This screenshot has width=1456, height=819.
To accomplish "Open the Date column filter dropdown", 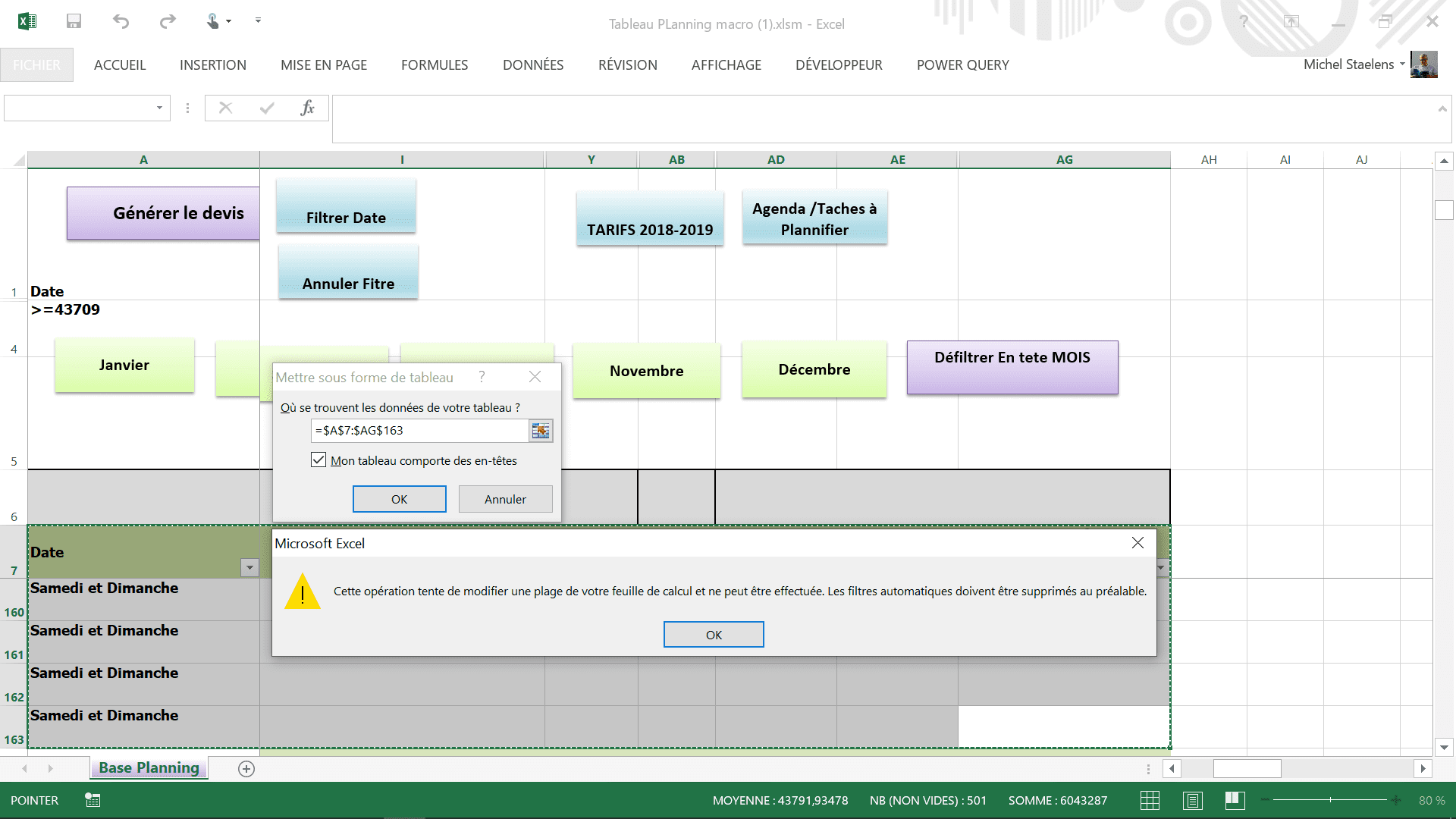I will [x=249, y=568].
